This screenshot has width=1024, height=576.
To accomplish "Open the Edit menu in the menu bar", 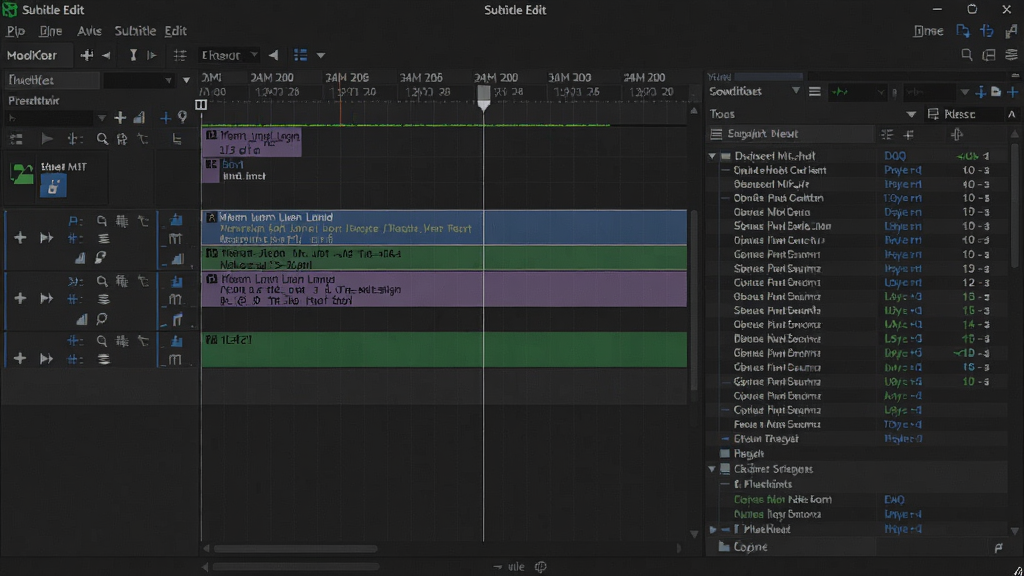I will tap(175, 31).
